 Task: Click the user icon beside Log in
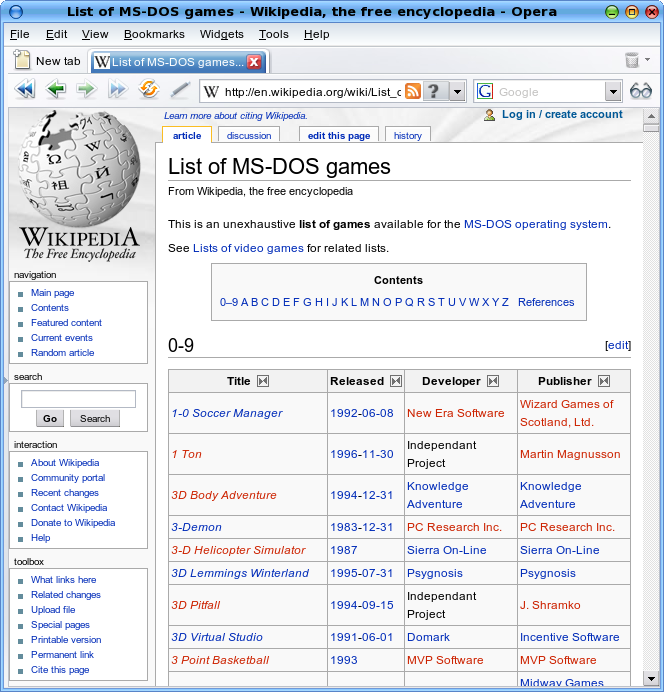pos(489,115)
